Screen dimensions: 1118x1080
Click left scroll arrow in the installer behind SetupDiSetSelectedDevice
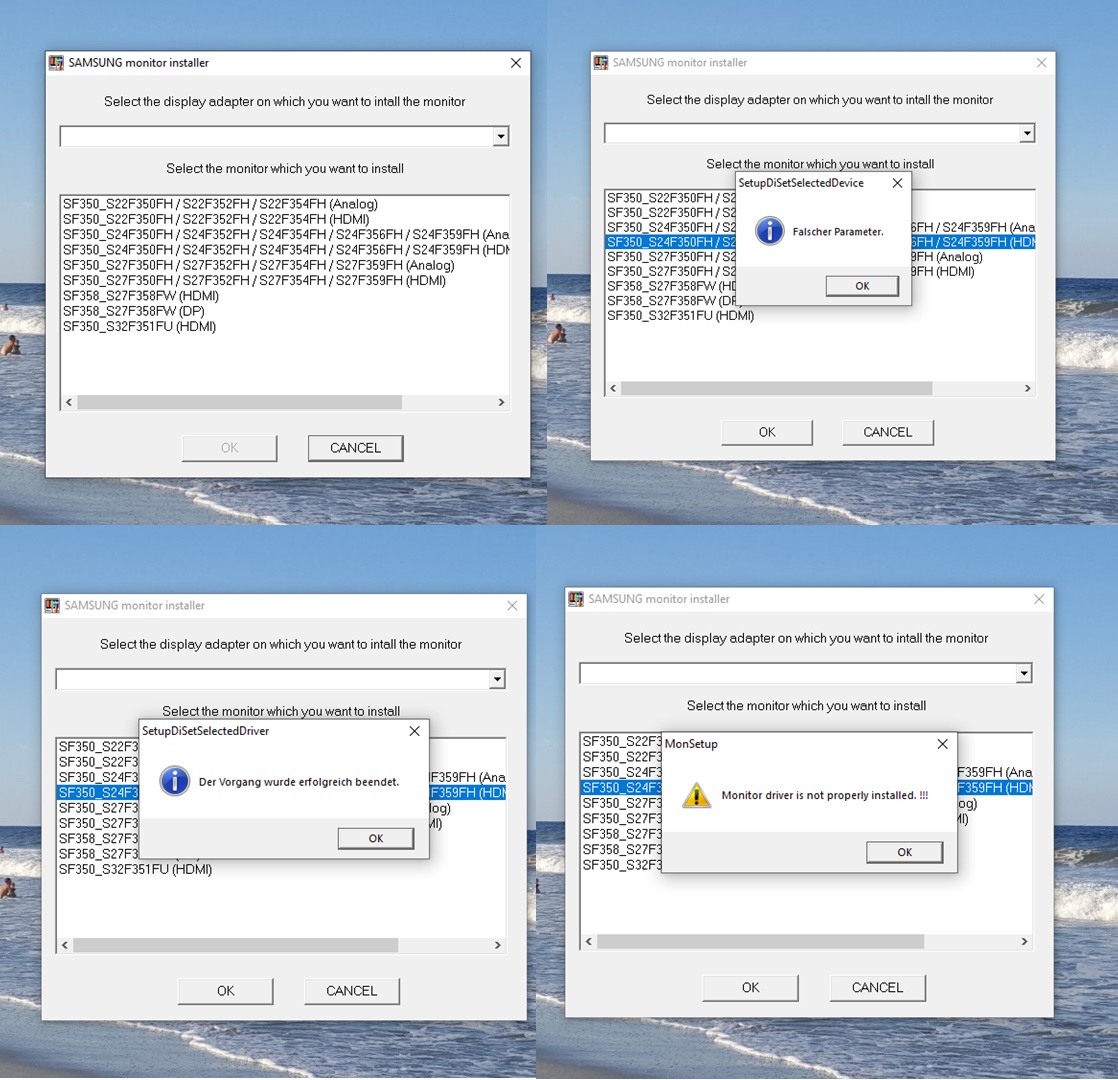pyautogui.click(x=613, y=389)
